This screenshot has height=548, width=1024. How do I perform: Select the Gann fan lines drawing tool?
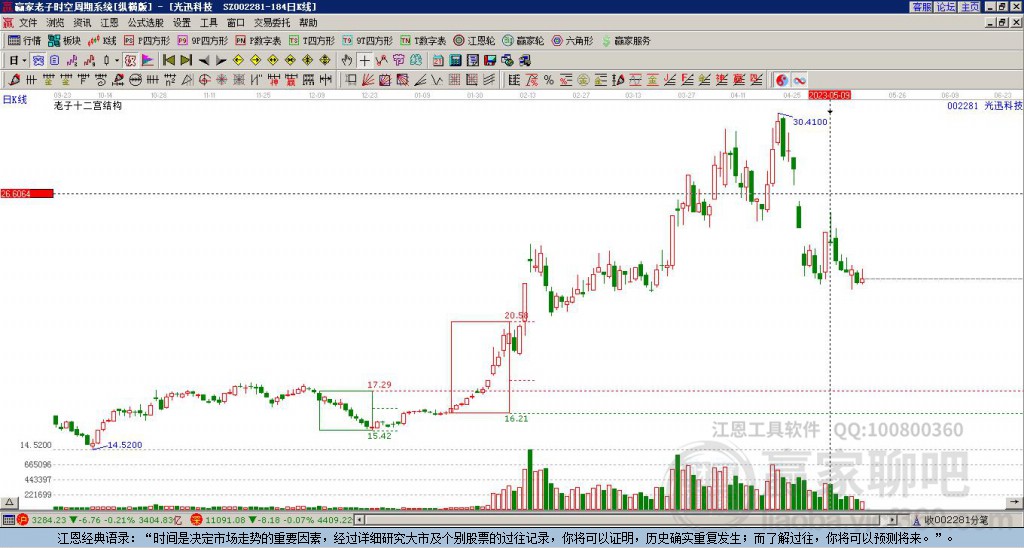point(368,80)
